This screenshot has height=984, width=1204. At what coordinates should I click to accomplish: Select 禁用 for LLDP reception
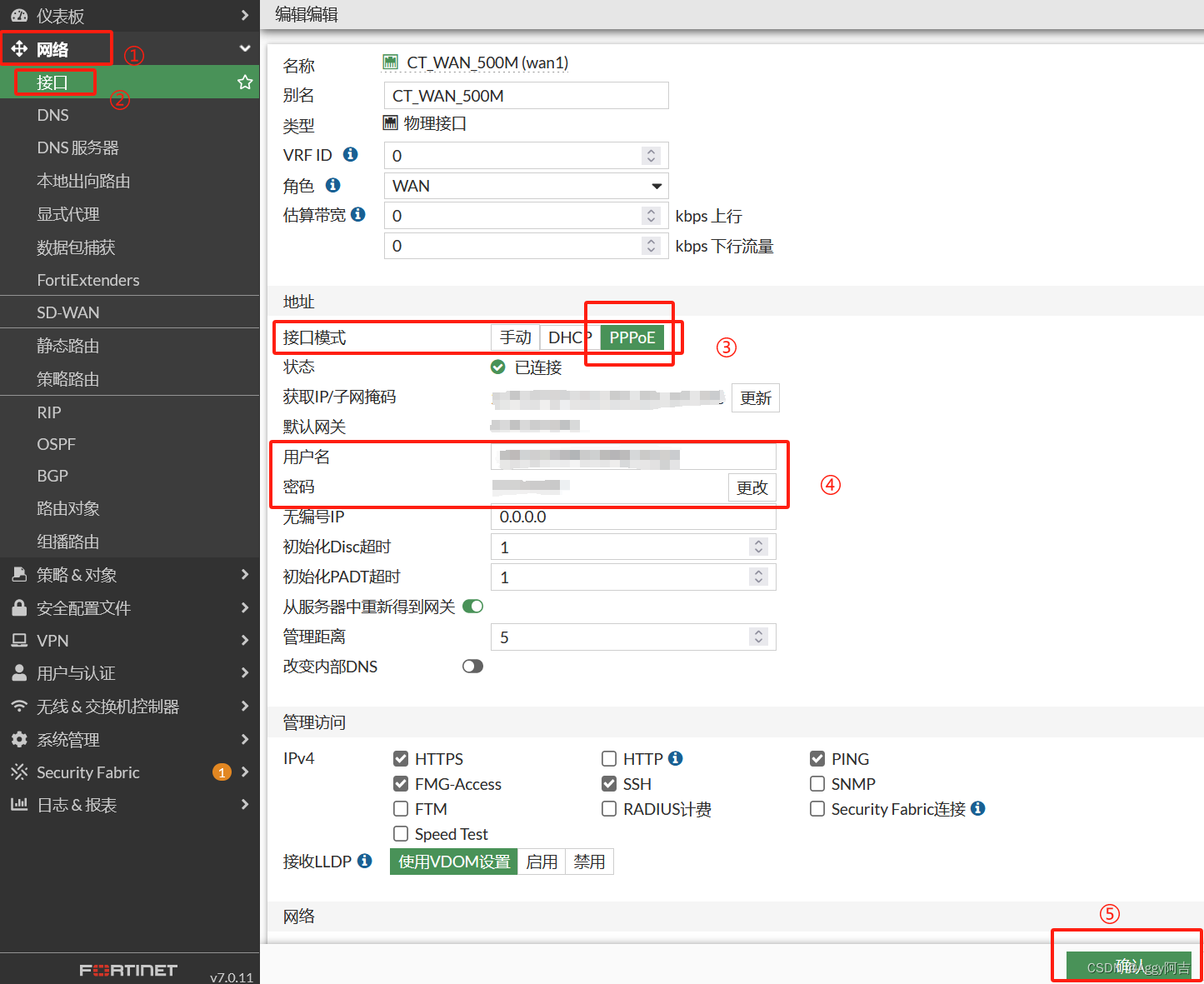click(589, 862)
